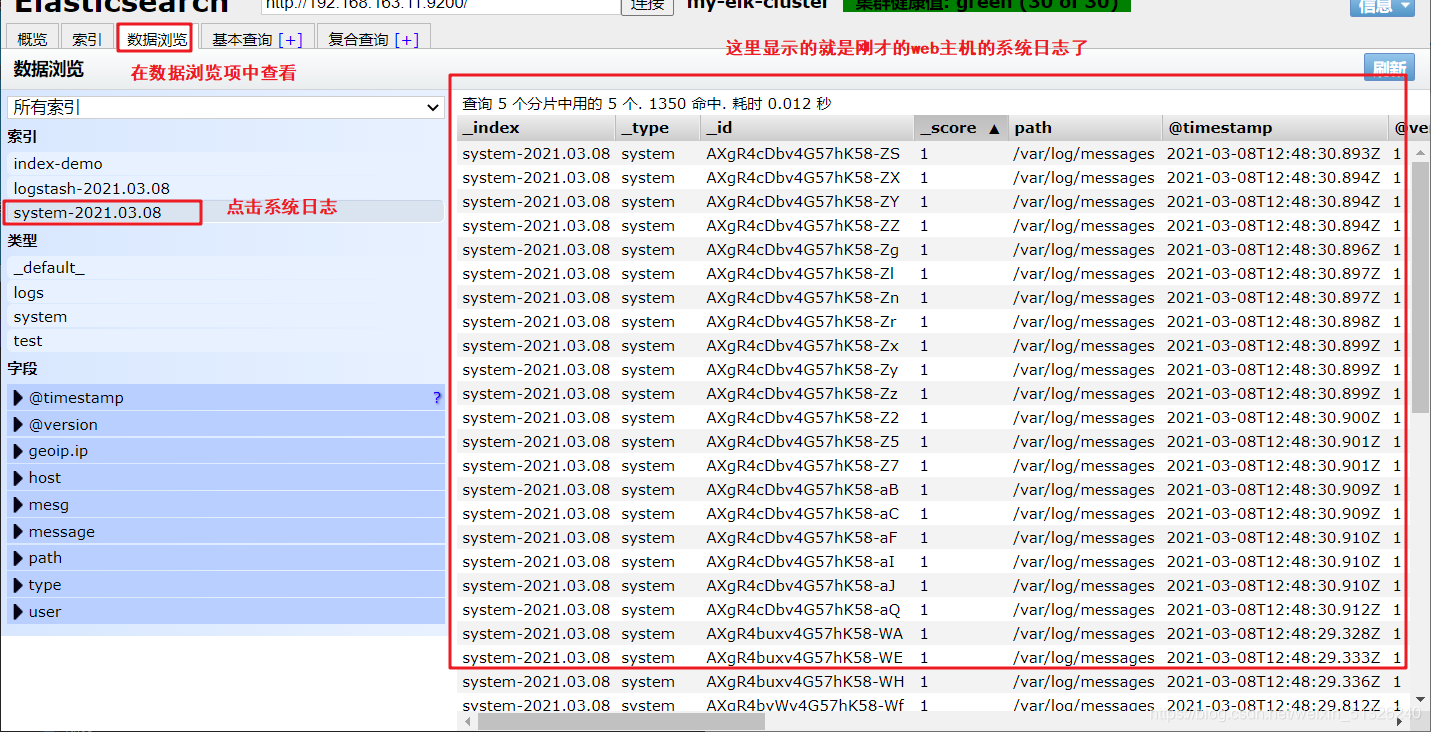Click the 刷新 refresh button
This screenshot has height=732, width=1431.
1389,67
